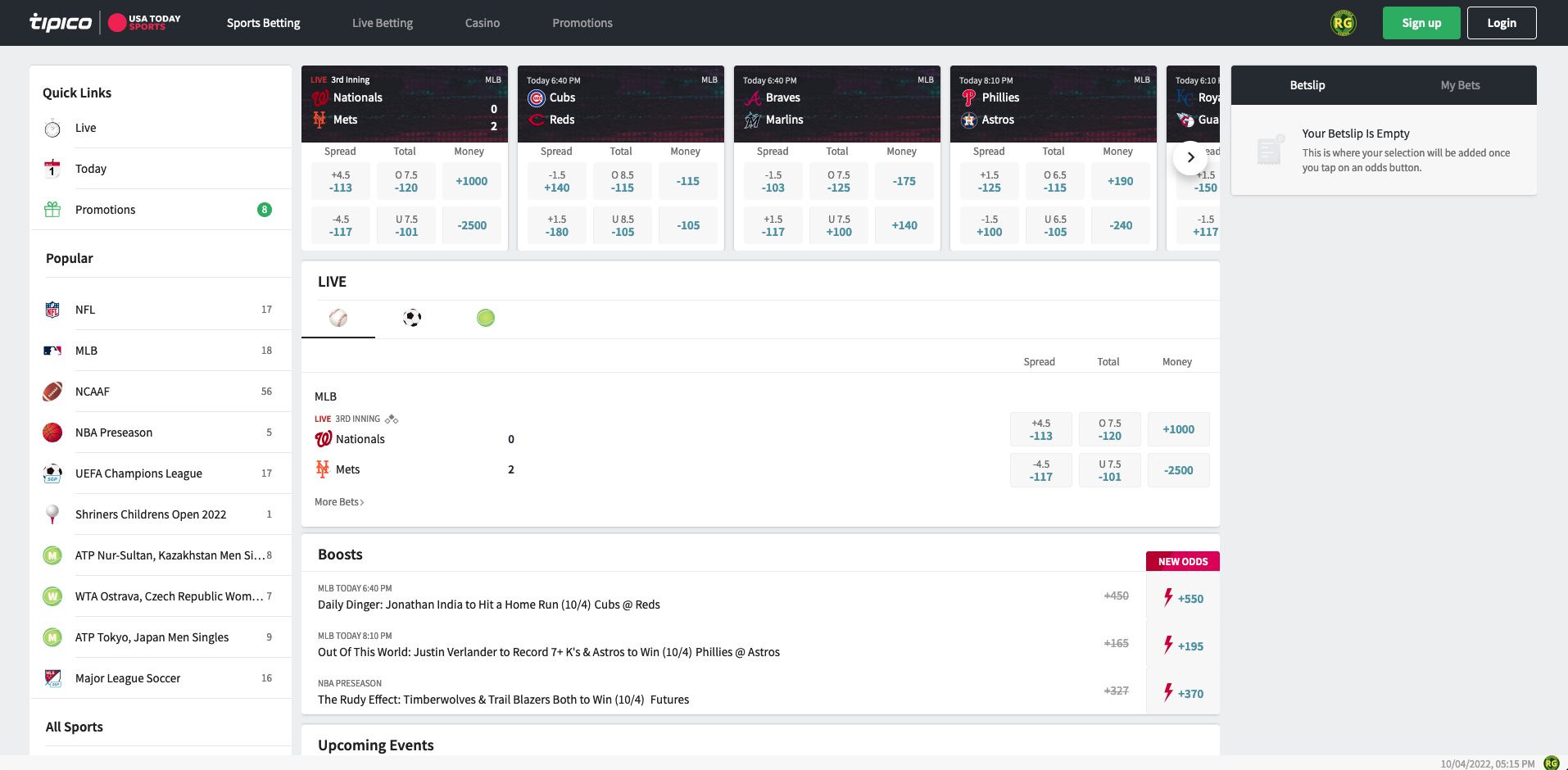Click the UEFA Champions League ball icon
This screenshot has height=770, width=1568.
(52, 473)
